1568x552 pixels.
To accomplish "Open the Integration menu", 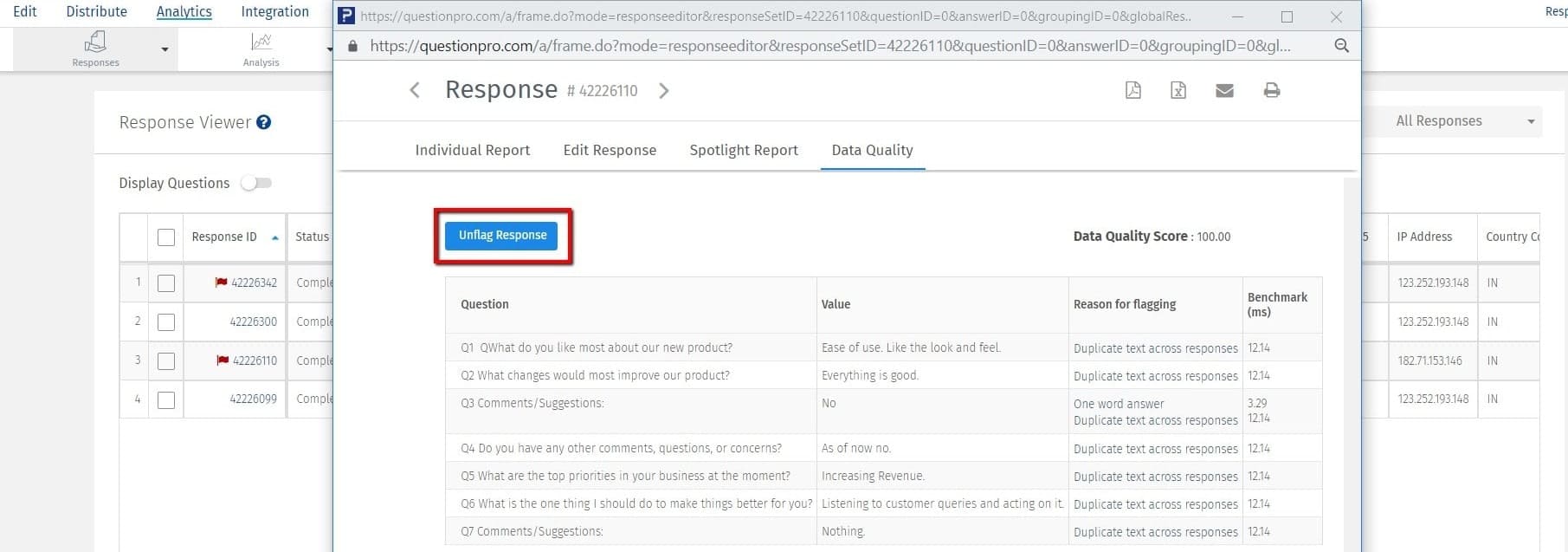I will point(274,11).
